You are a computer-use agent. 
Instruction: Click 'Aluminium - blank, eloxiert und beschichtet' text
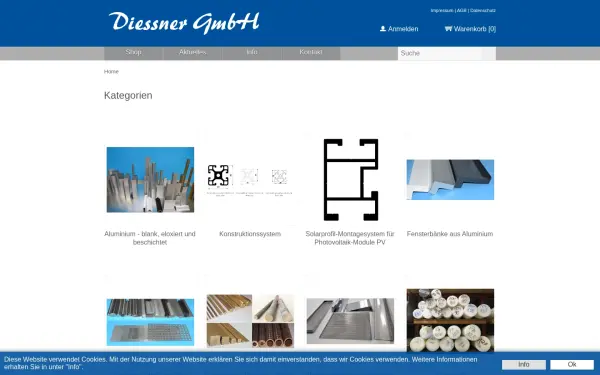[x=150, y=238]
